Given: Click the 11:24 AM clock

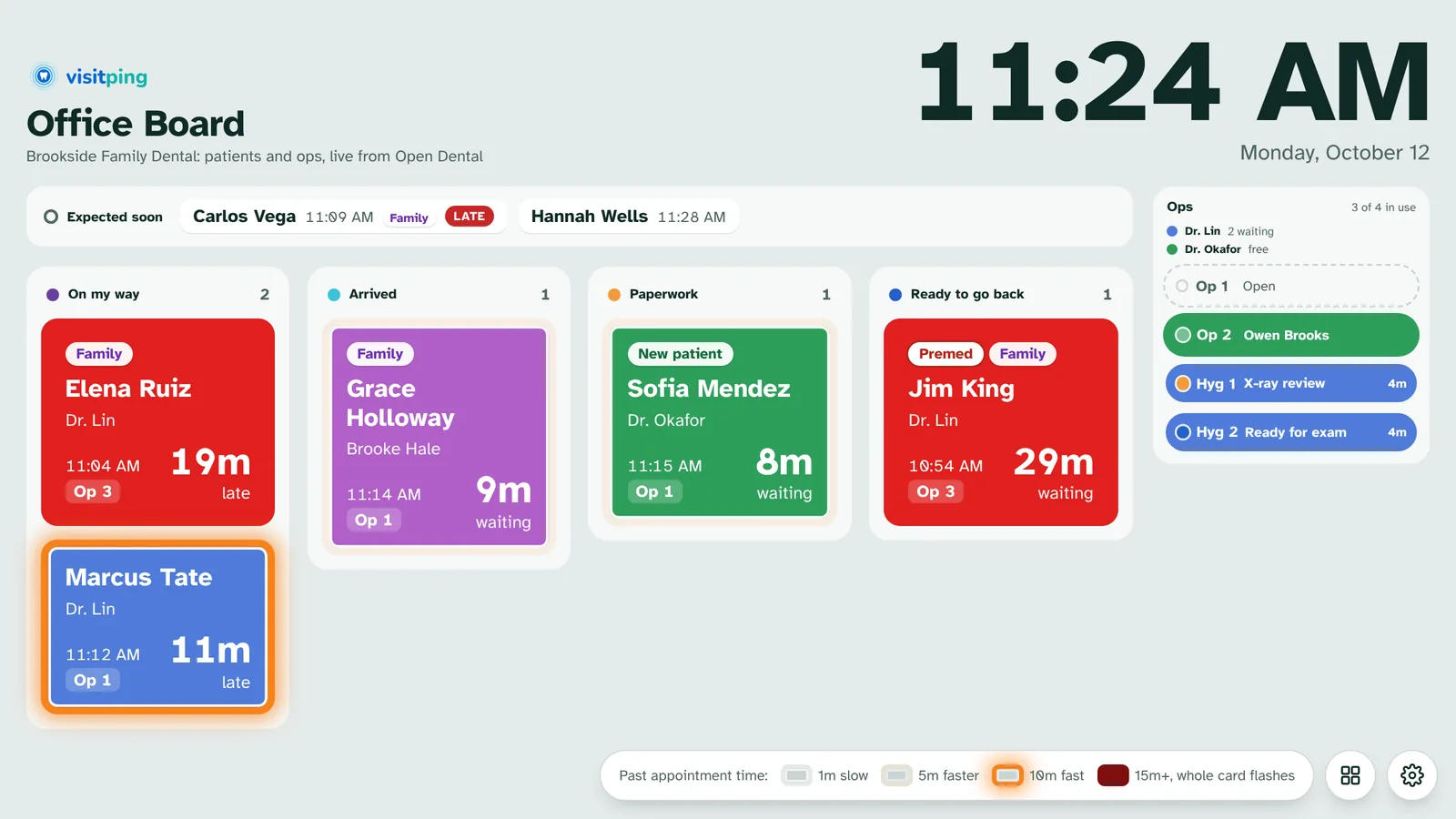Looking at the screenshot, I should pyautogui.click(x=1173, y=82).
